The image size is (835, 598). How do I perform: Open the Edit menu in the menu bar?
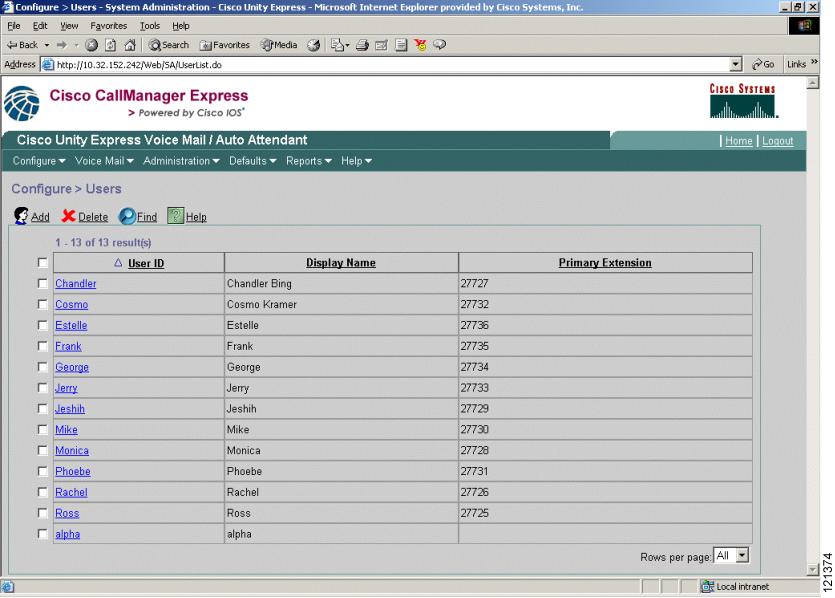tap(40, 26)
